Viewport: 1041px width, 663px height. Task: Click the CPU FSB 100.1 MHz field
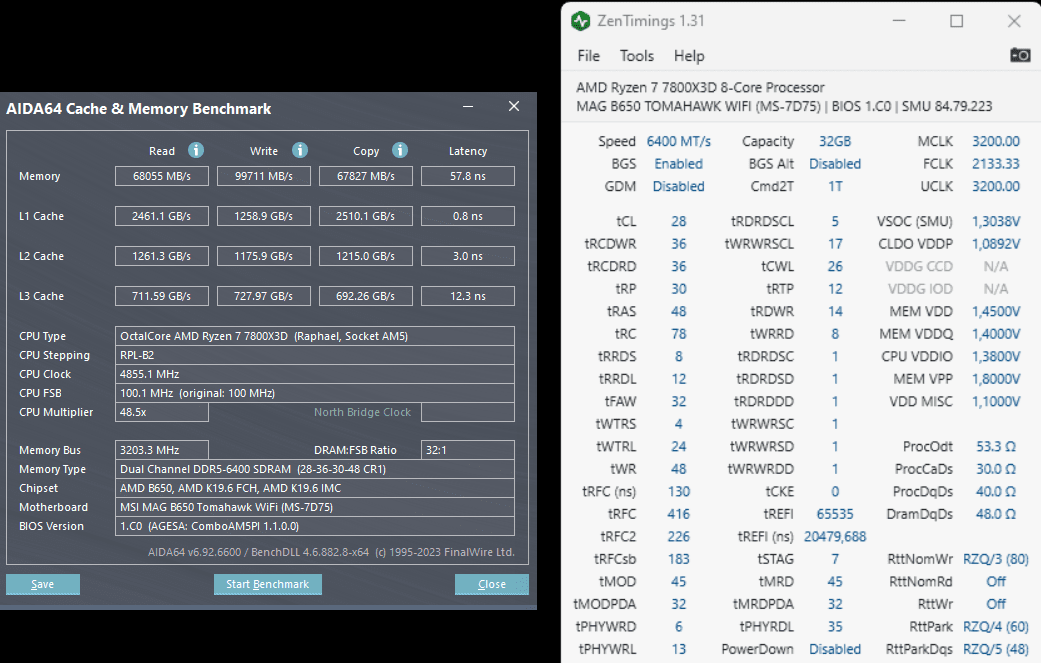click(x=315, y=393)
